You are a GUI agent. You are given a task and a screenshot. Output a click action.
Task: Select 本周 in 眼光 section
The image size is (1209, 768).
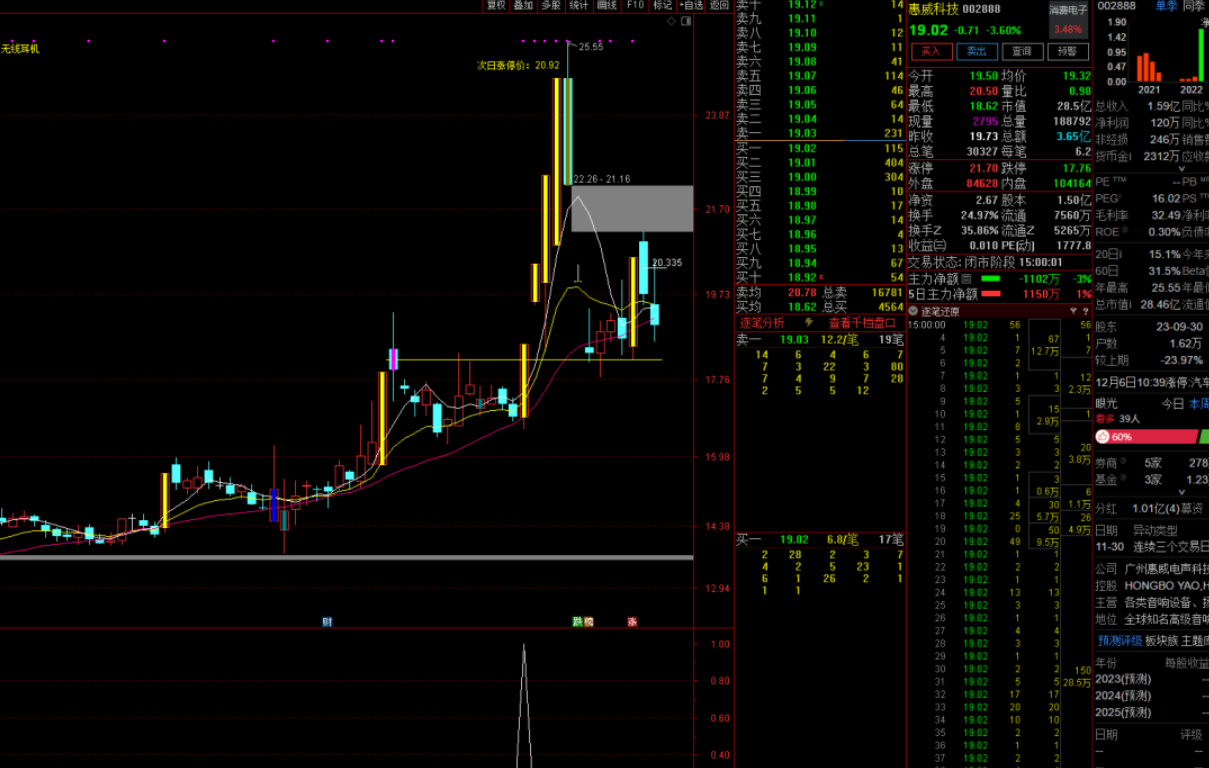[1198, 403]
